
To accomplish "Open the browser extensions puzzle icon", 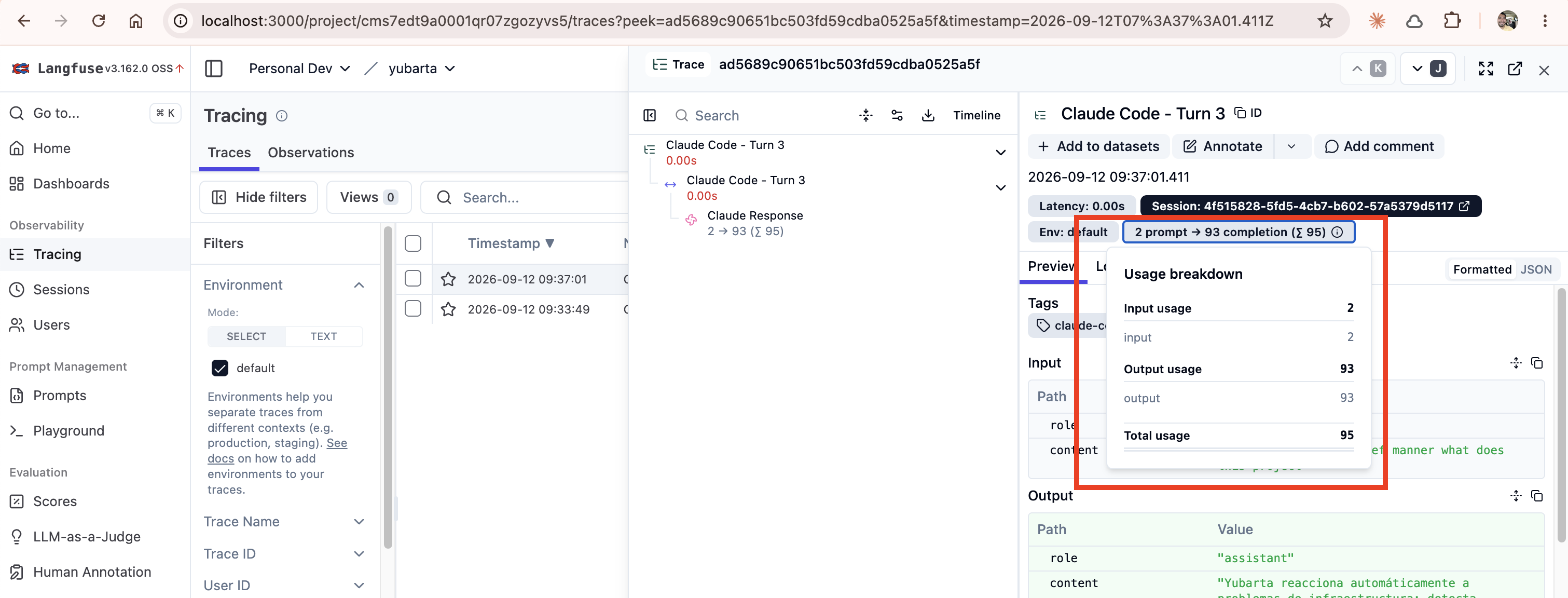I will pyautogui.click(x=1452, y=21).
